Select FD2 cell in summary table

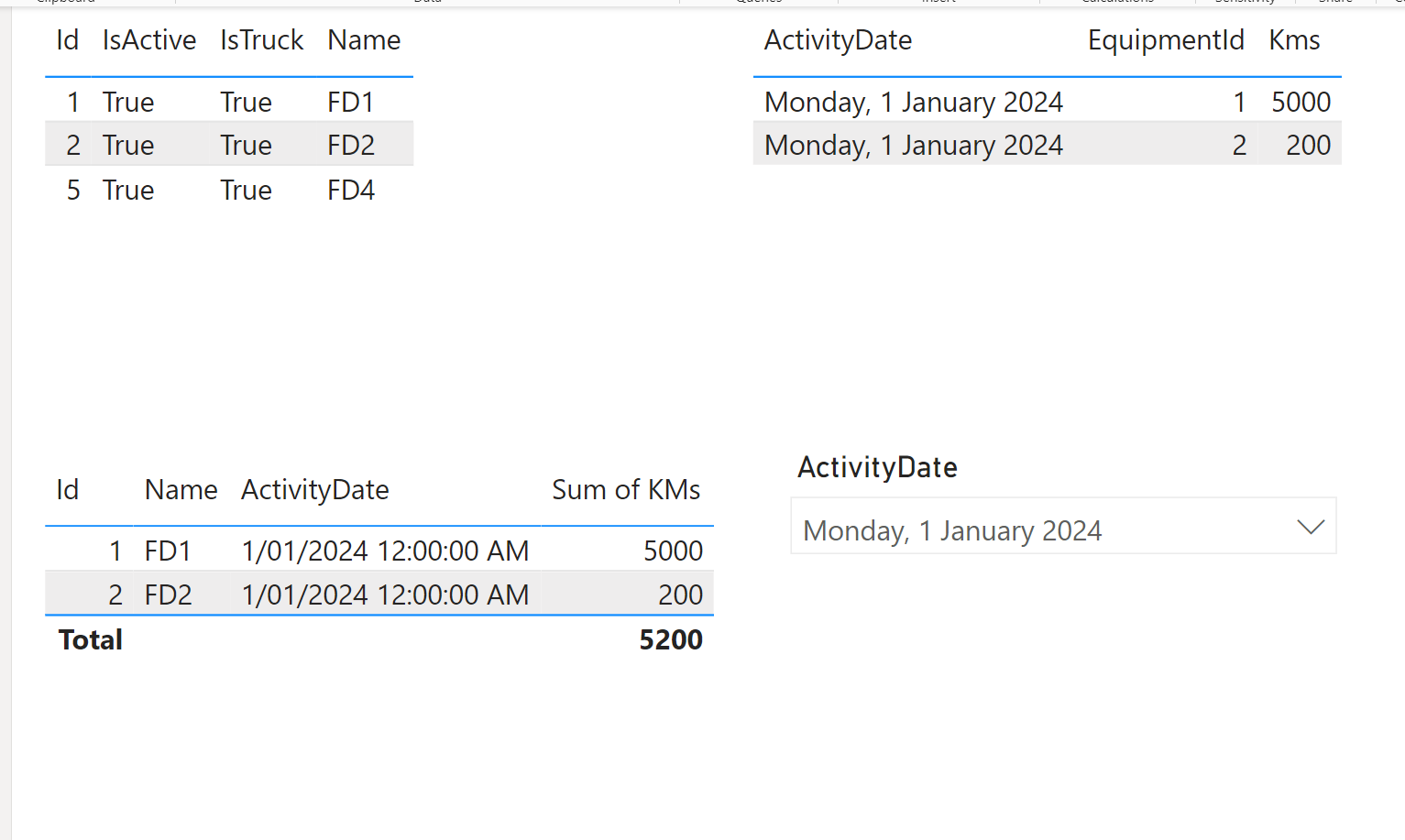[x=168, y=595]
